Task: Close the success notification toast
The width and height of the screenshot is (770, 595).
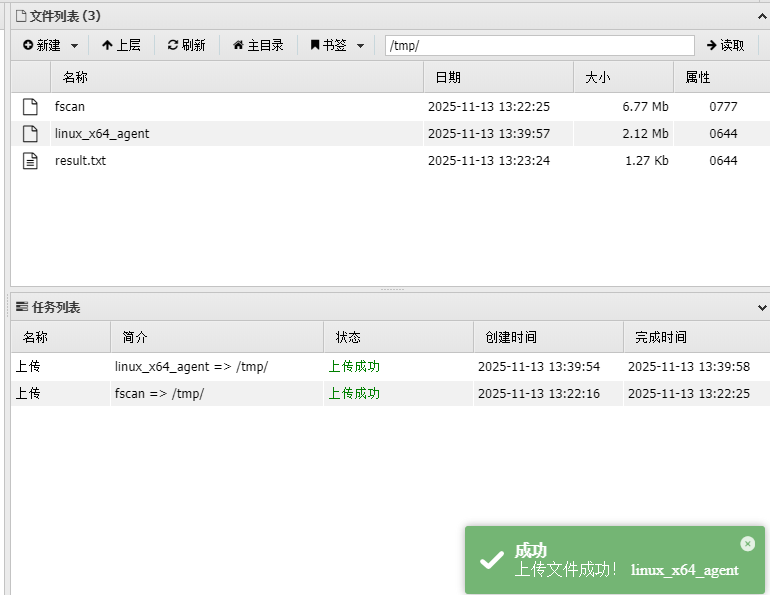Action: pyautogui.click(x=747, y=544)
